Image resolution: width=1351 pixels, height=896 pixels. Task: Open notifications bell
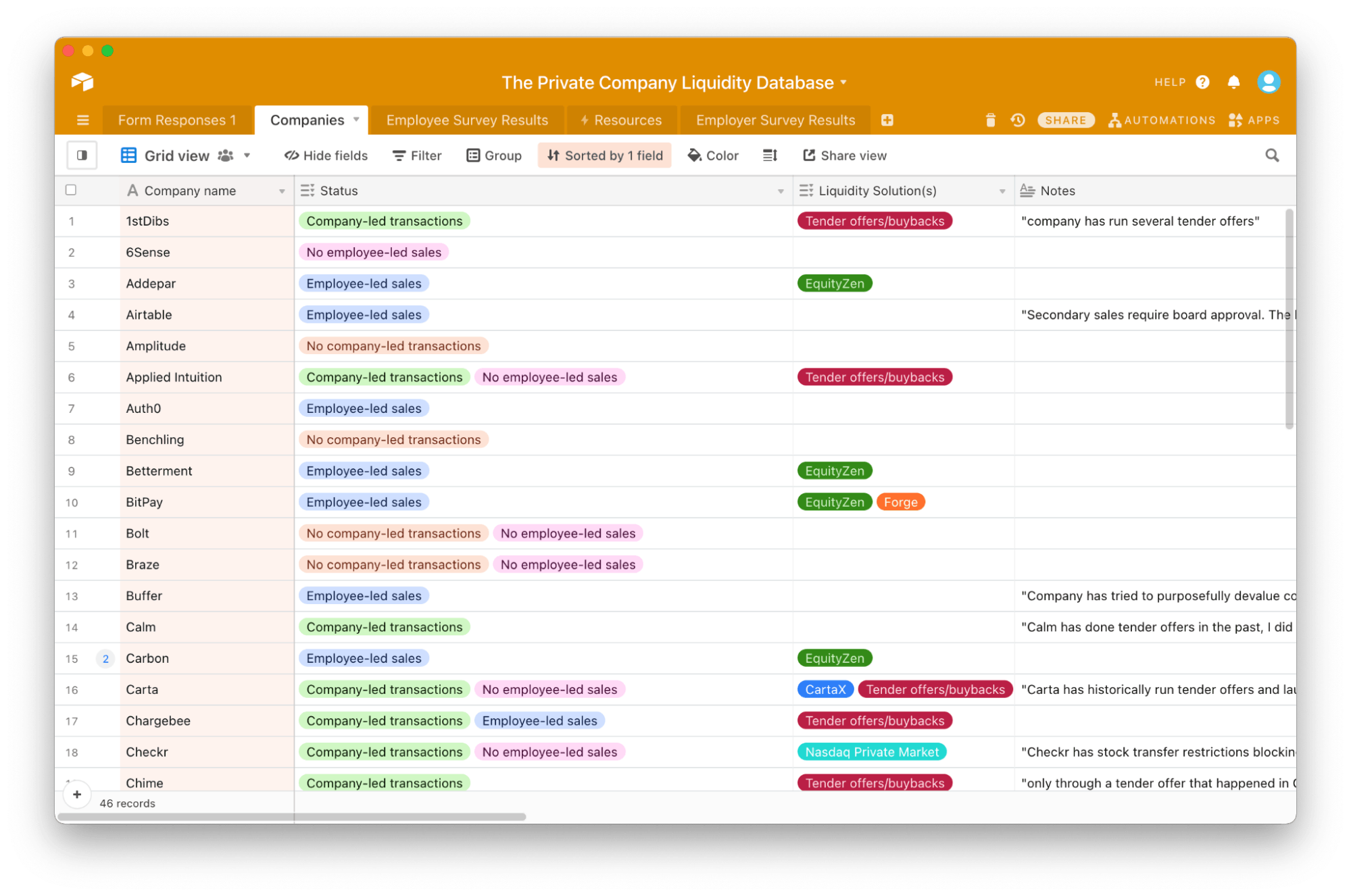[1233, 82]
